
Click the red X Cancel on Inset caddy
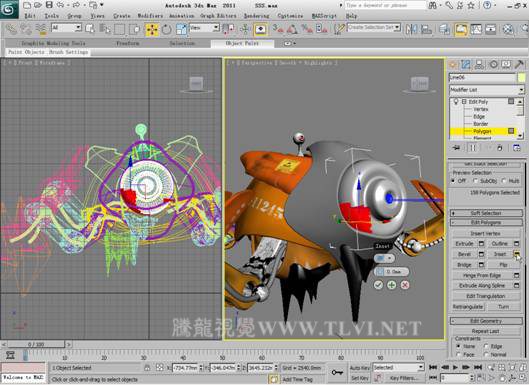coord(405,285)
